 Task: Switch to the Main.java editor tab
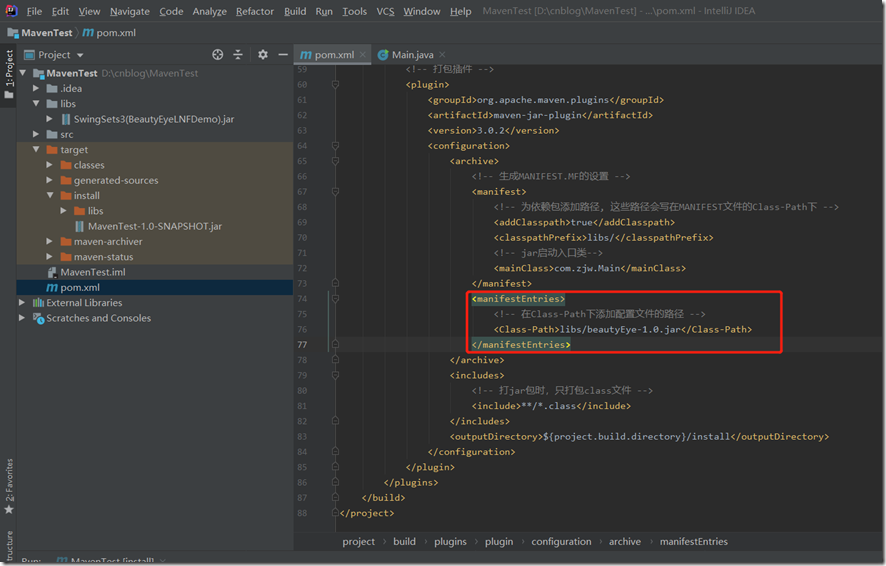click(412, 55)
